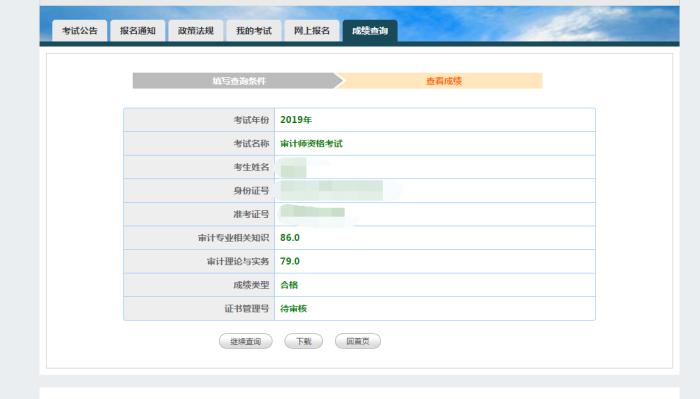Open the 考试公告 tab
This screenshot has height=399, width=700.
point(79,31)
